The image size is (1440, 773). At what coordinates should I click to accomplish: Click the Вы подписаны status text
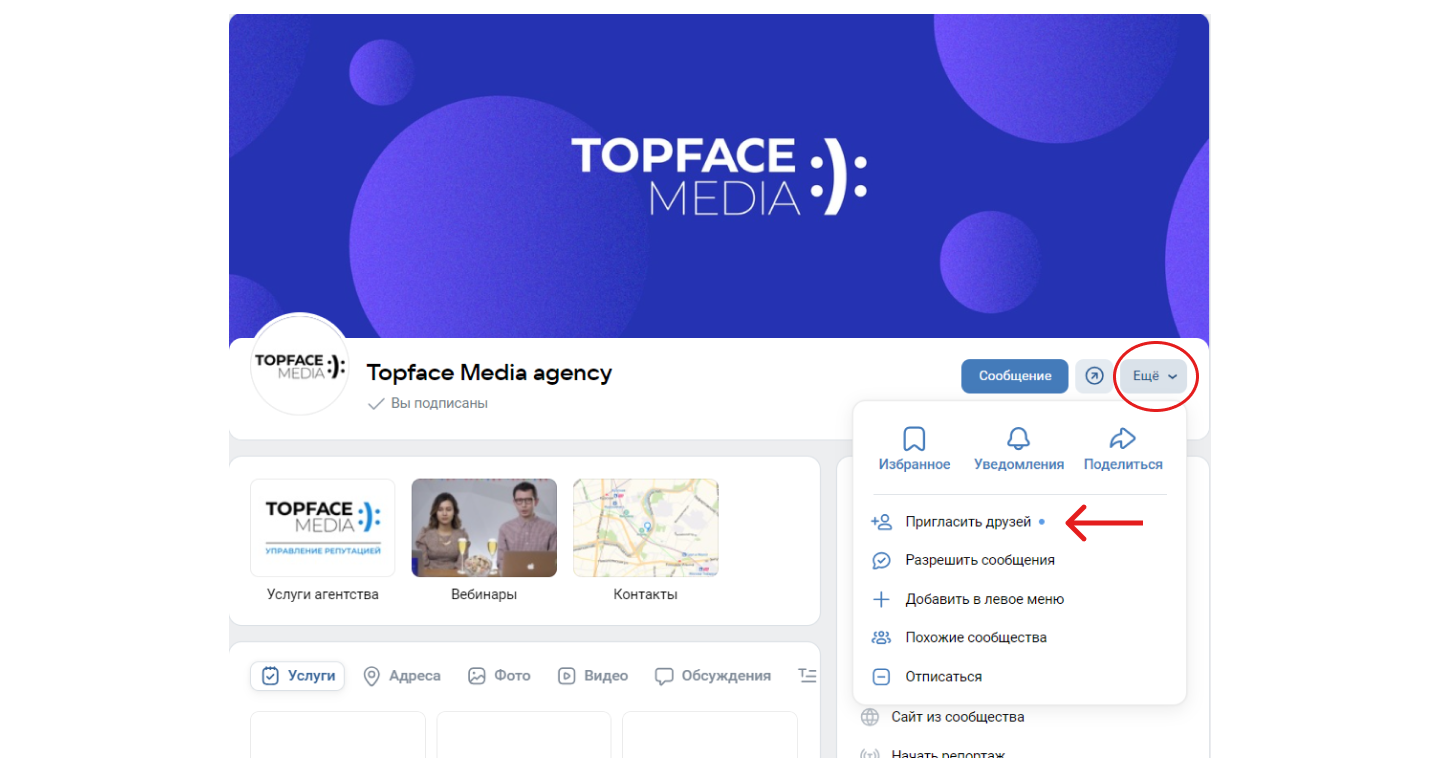tap(439, 403)
